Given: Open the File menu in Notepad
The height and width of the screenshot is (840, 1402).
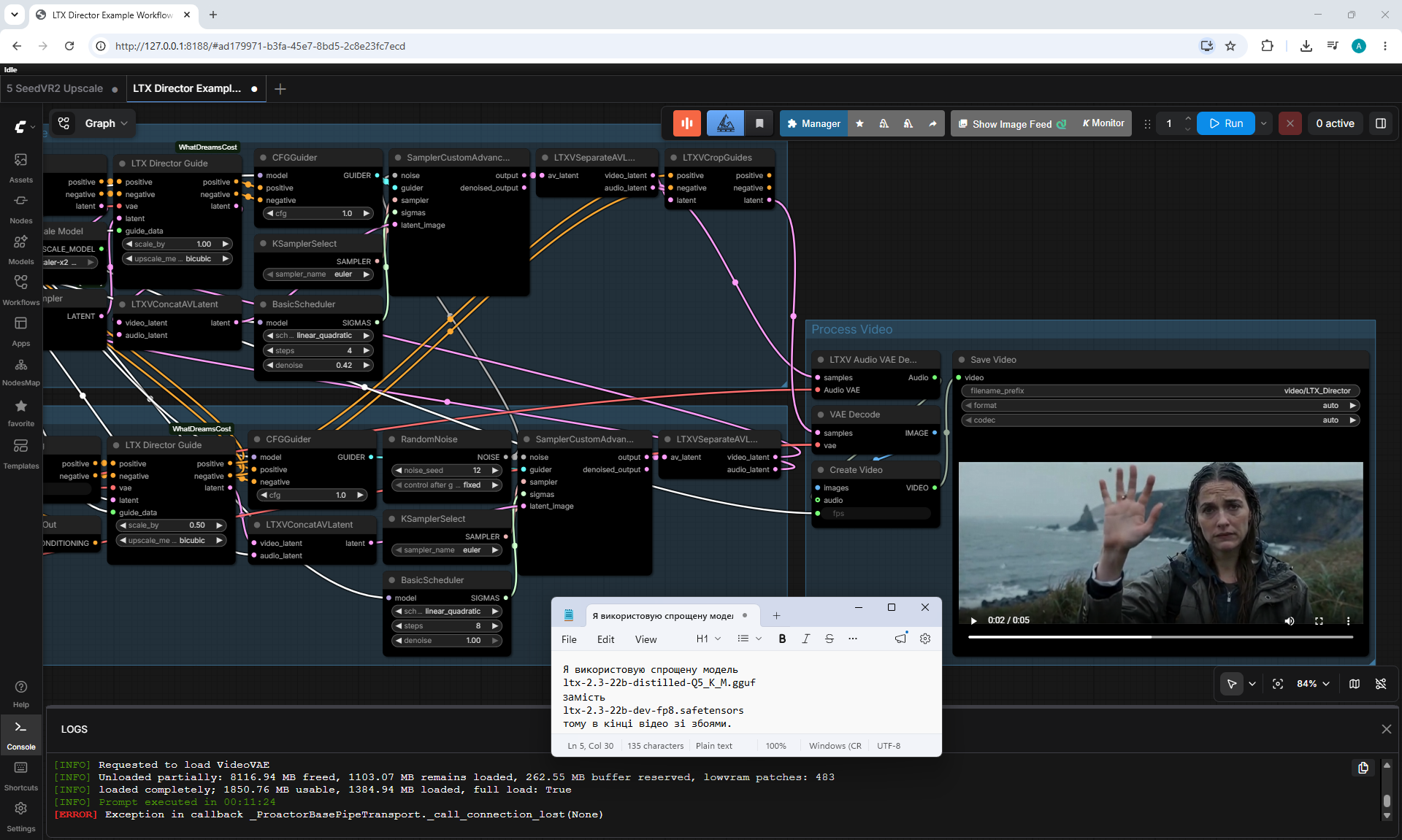Looking at the screenshot, I should tap(569, 639).
